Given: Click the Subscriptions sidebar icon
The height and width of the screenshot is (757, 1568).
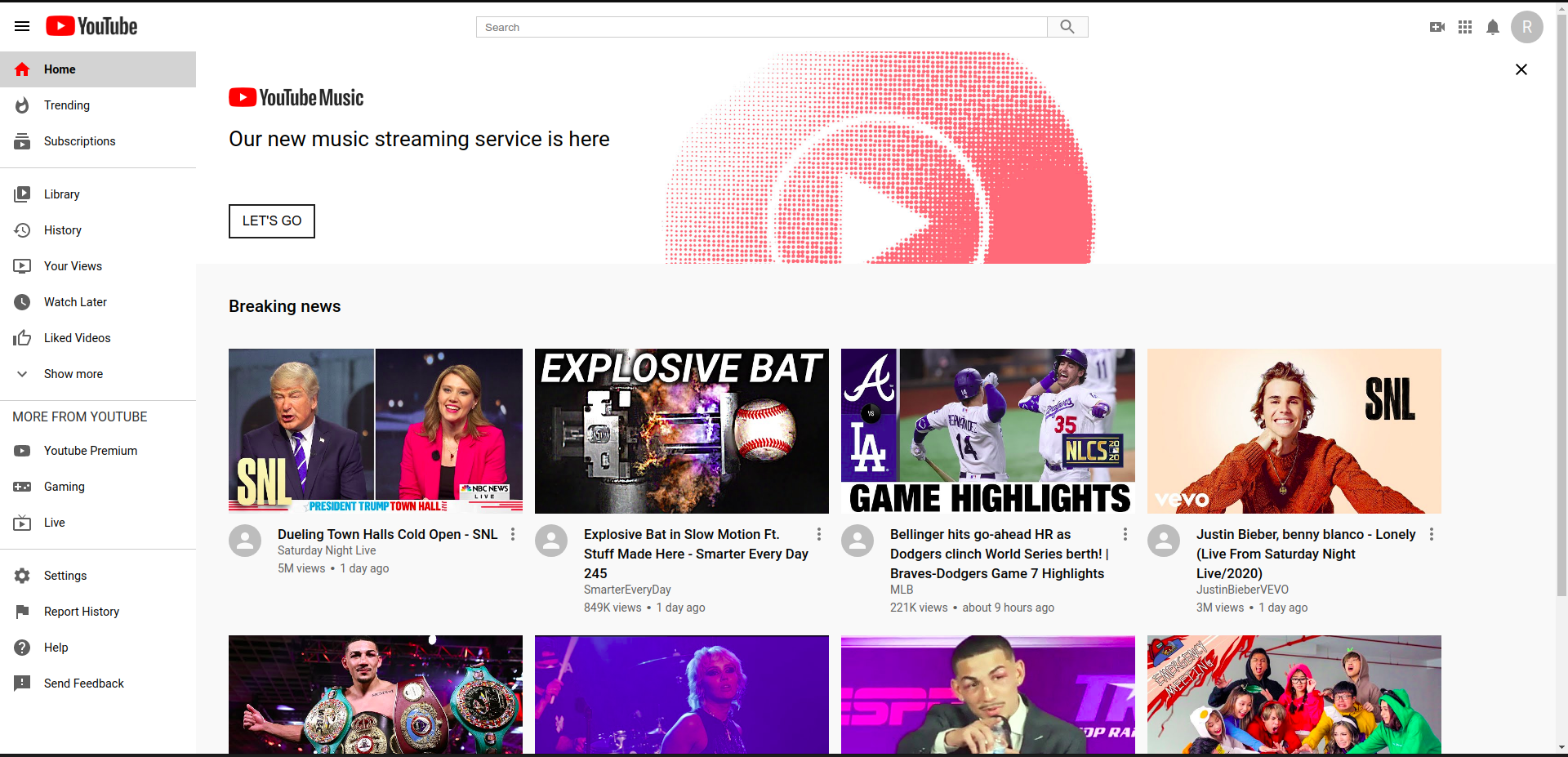Looking at the screenshot, I should coord(22,141).
